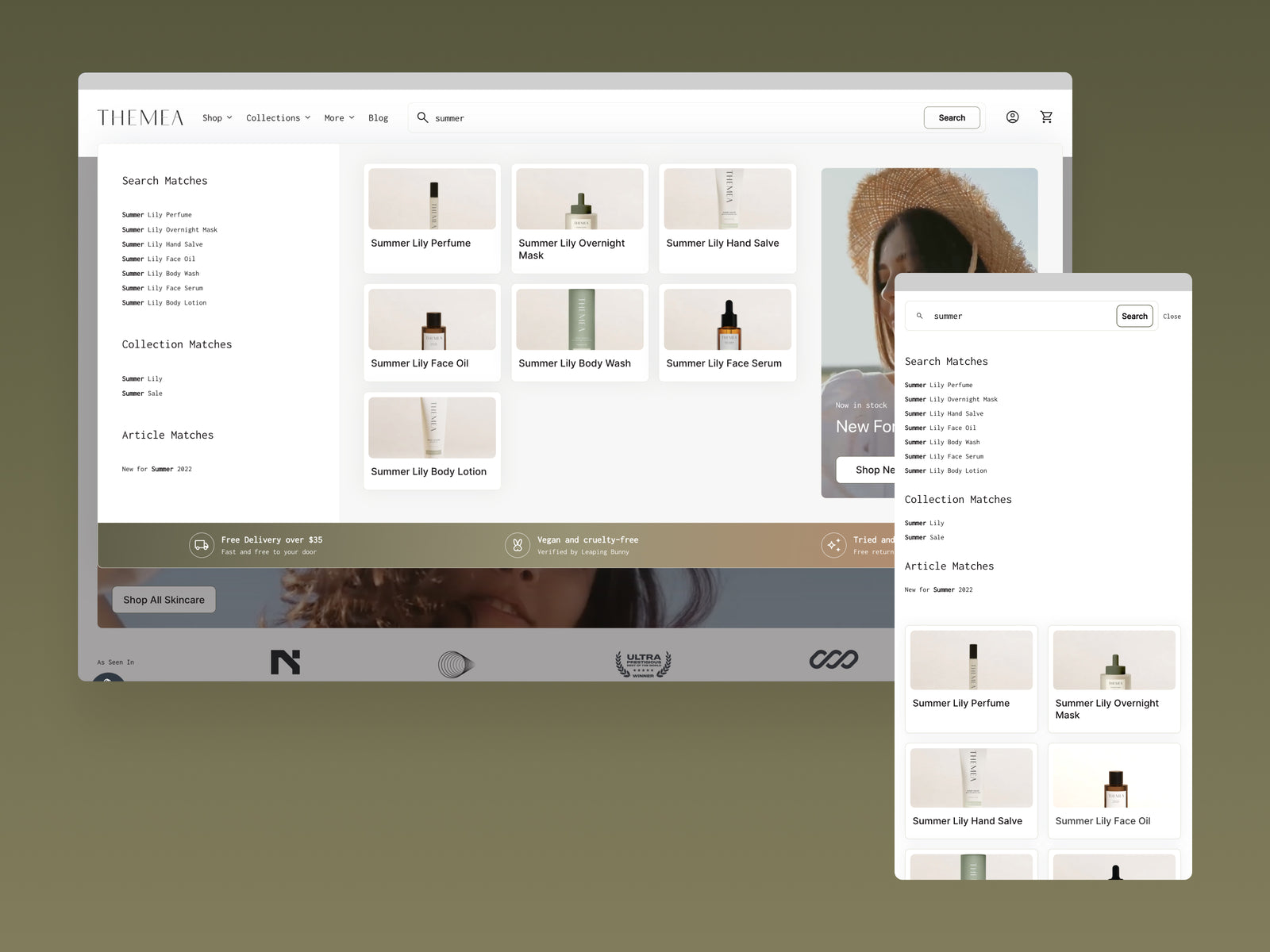Expand the Collections dropdown menu
Viewport: 1270px width, 952px height.
coord(278,118)
